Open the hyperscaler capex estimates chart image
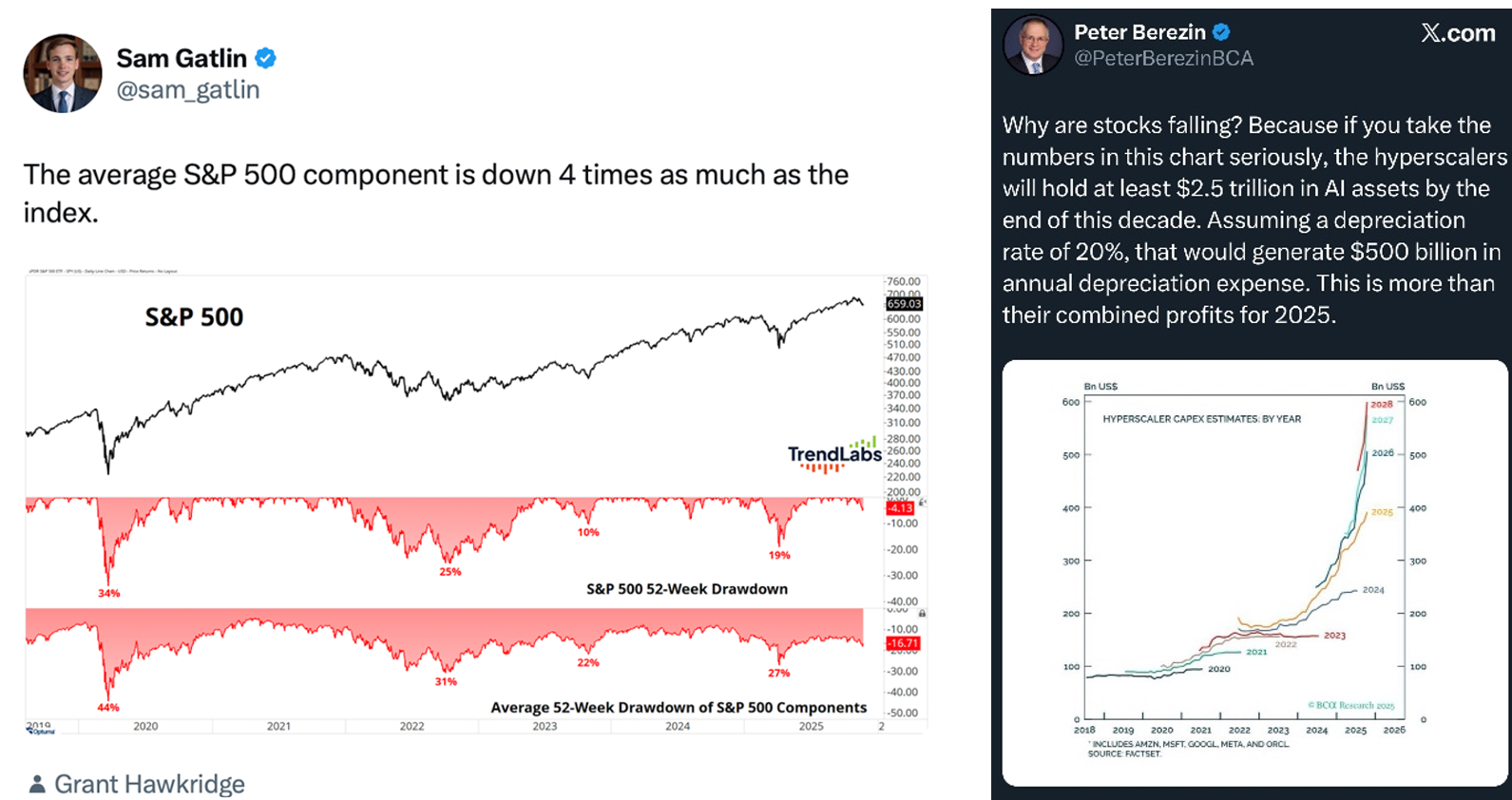 coord(1254,572)
